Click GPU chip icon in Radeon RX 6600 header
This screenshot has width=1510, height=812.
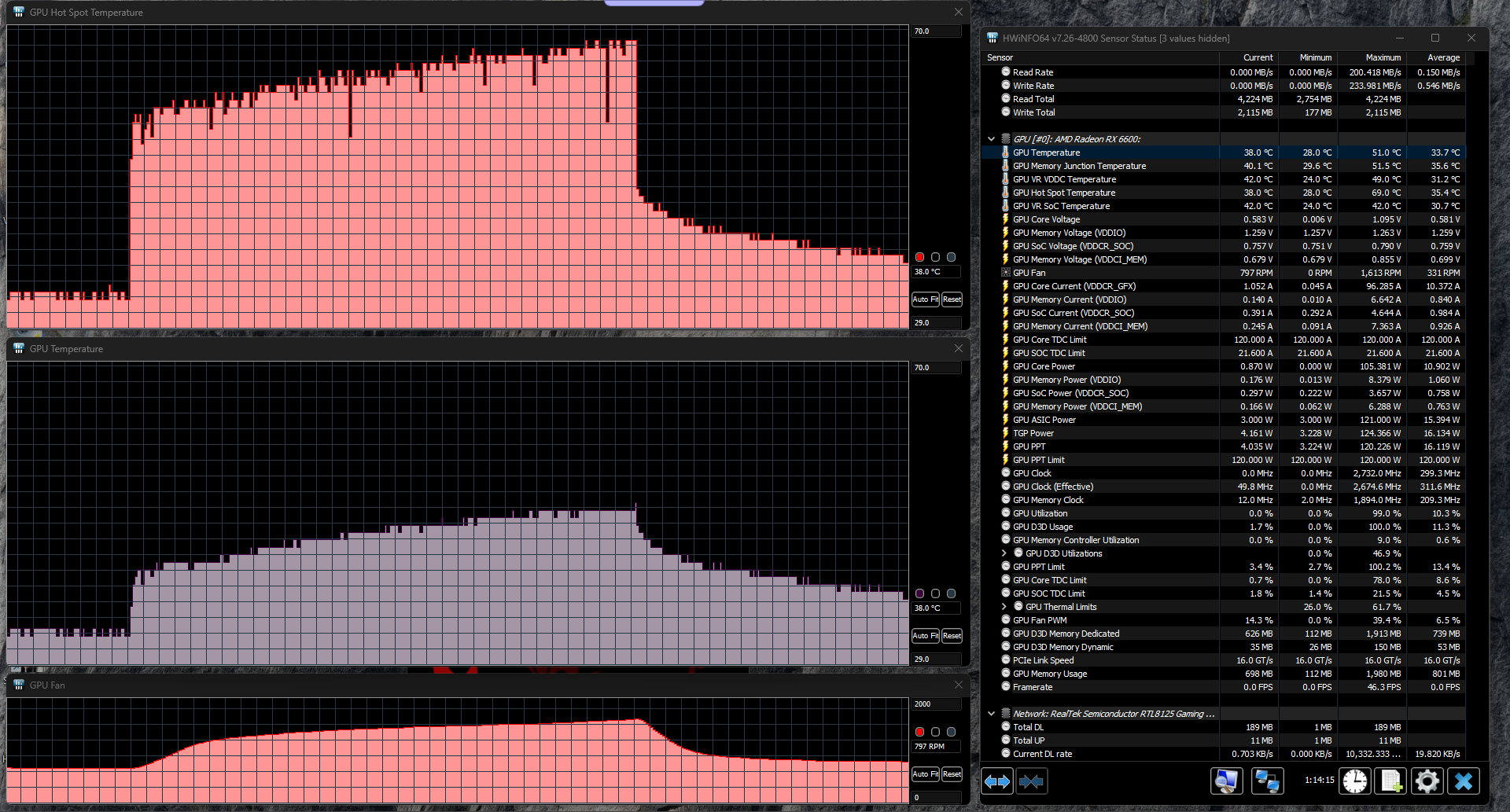(x=1005, y=139)
